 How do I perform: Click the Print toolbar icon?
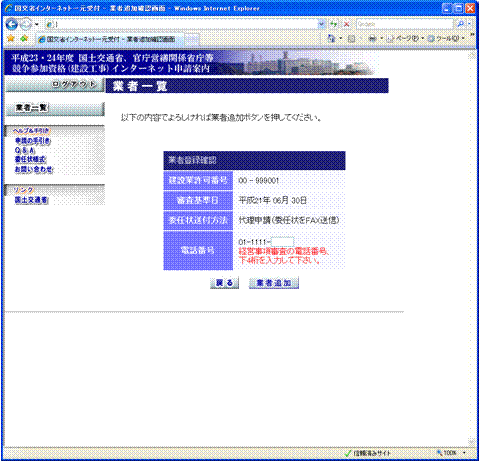(372, 39)
